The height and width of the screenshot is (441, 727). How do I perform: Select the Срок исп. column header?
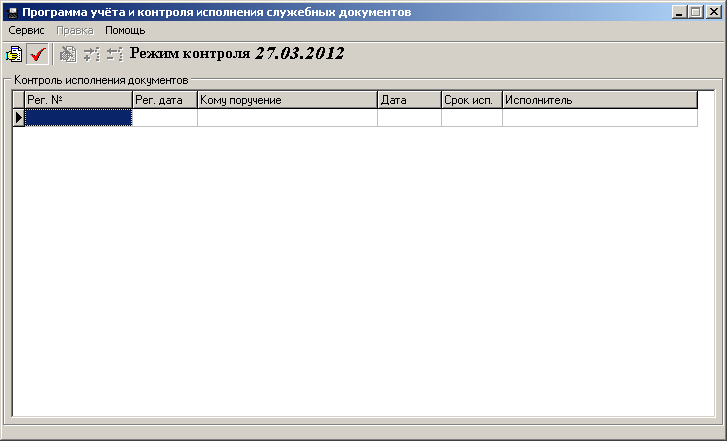471,100
